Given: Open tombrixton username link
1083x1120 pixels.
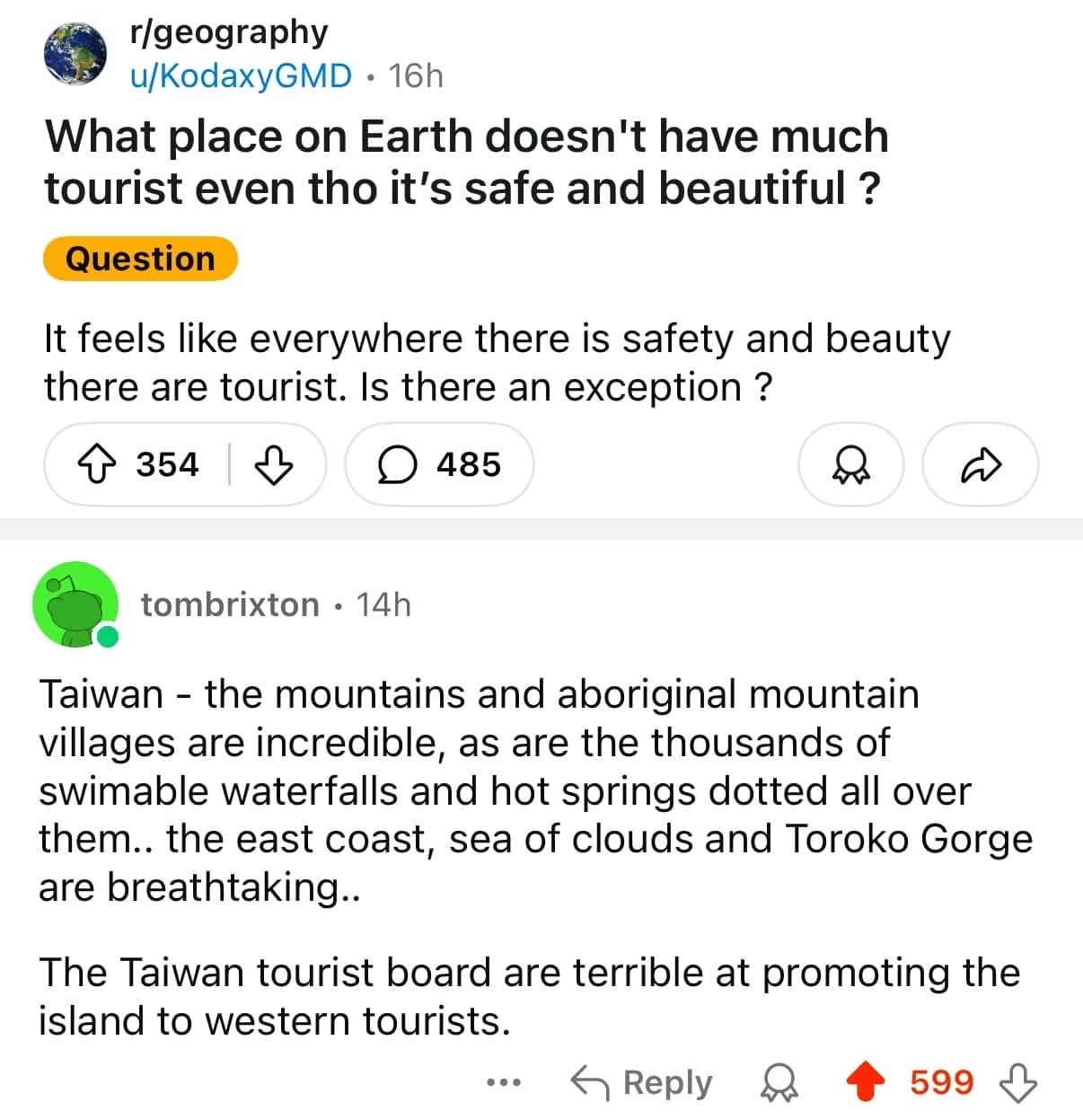Looking at the screenshot, I should click(x=230, y=604).
